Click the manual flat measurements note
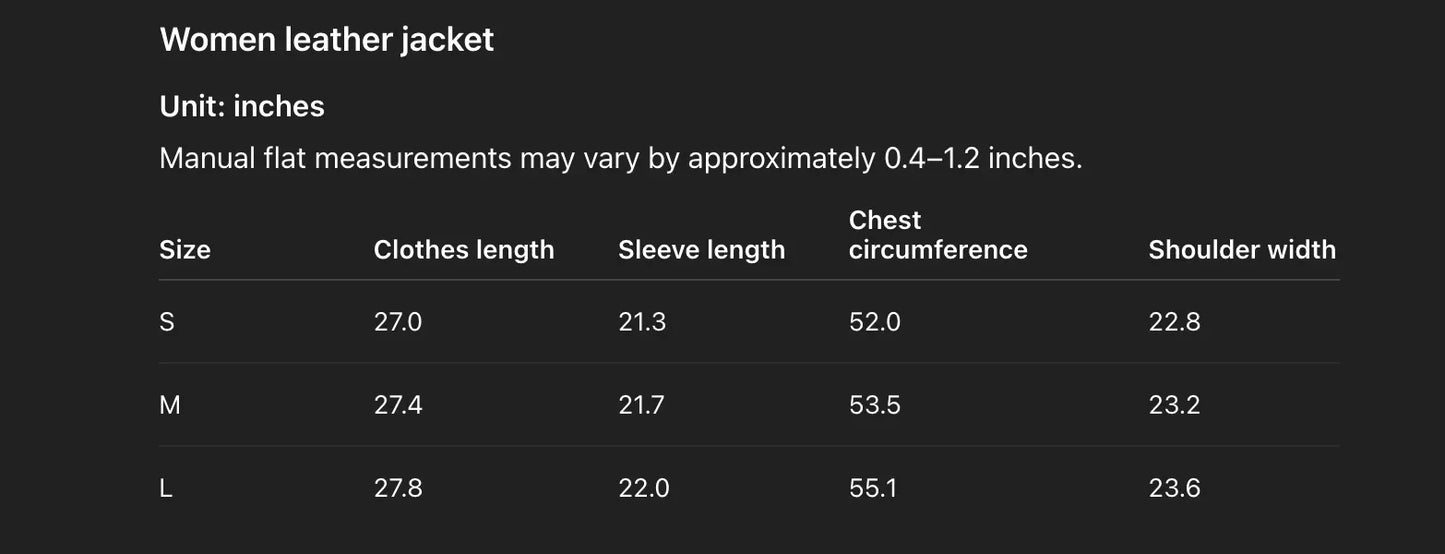 [620, 159]
